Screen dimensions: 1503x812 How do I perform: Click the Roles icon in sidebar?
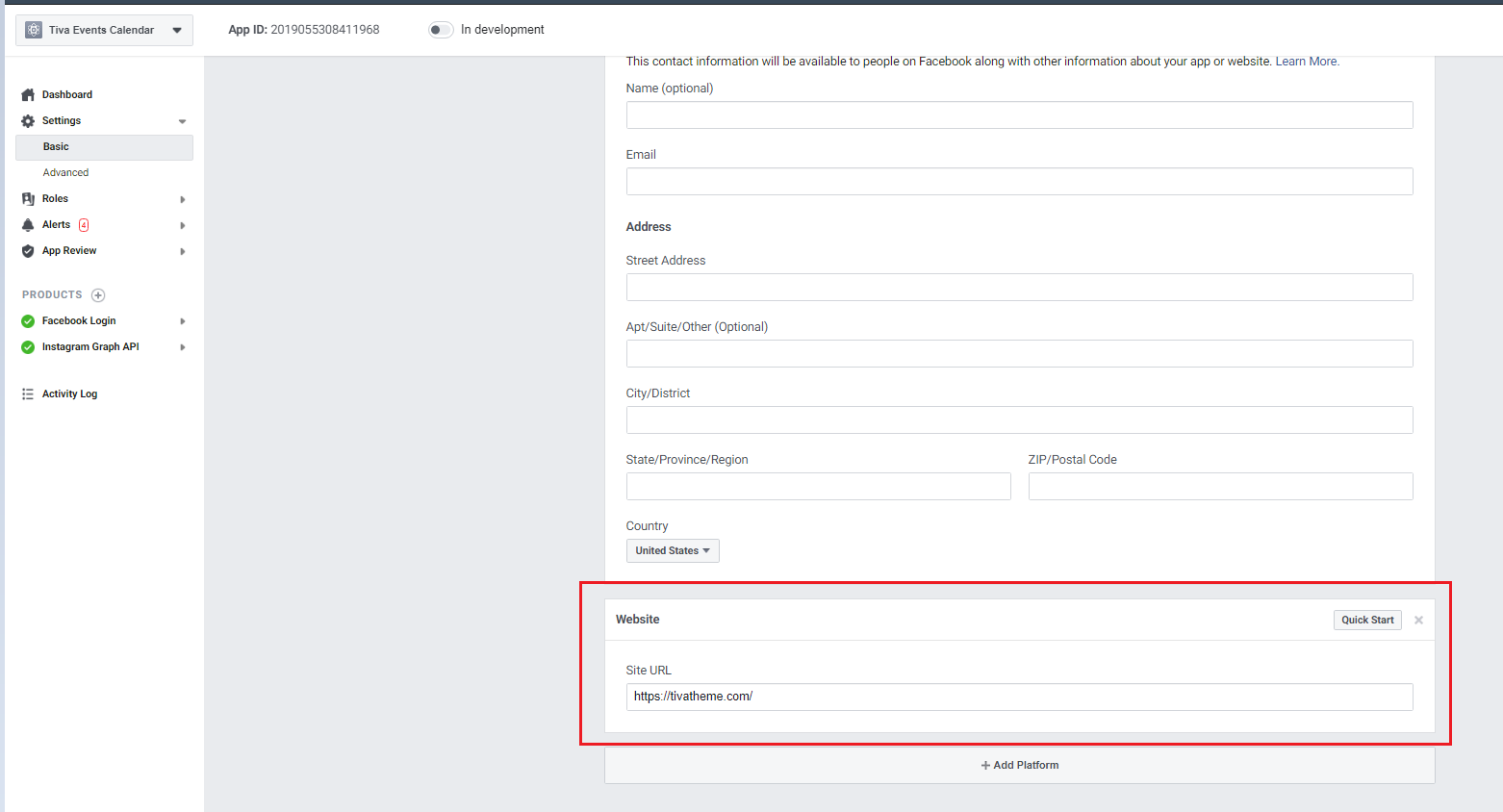point(28,199)
